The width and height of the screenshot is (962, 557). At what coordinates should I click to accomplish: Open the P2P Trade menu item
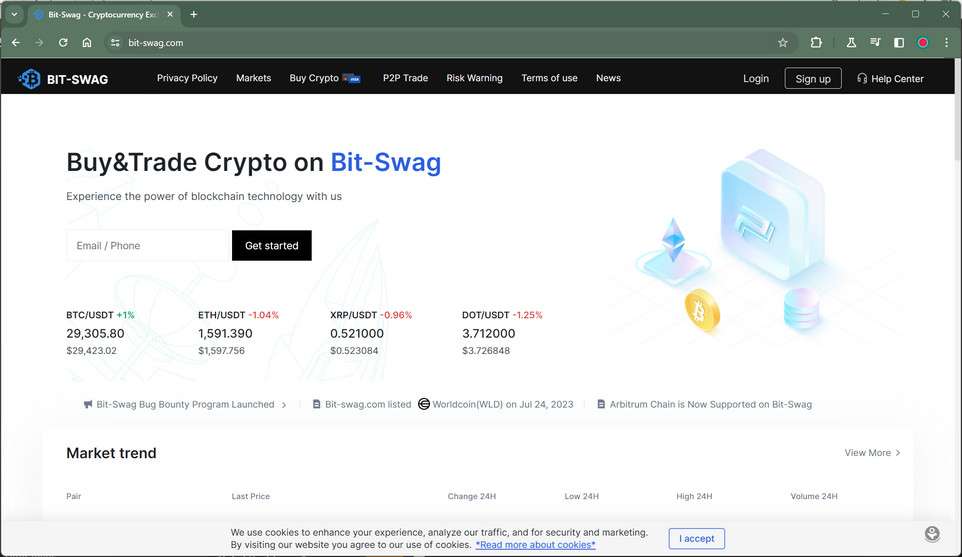pos(405,78)
